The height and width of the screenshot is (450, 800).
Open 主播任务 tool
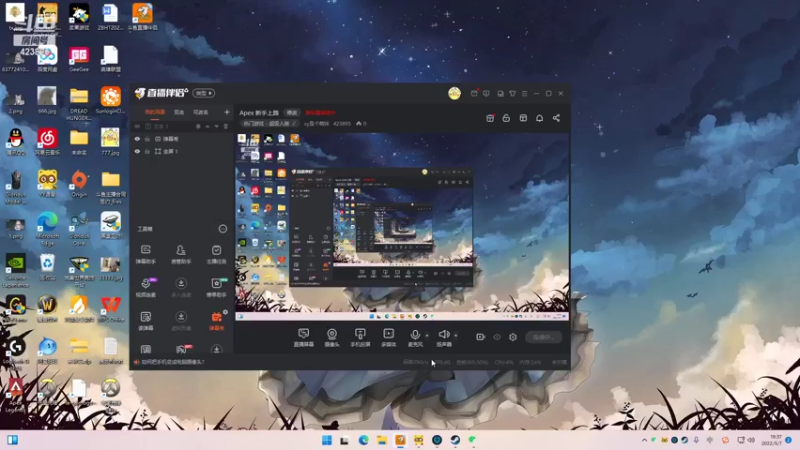[216, 254]
